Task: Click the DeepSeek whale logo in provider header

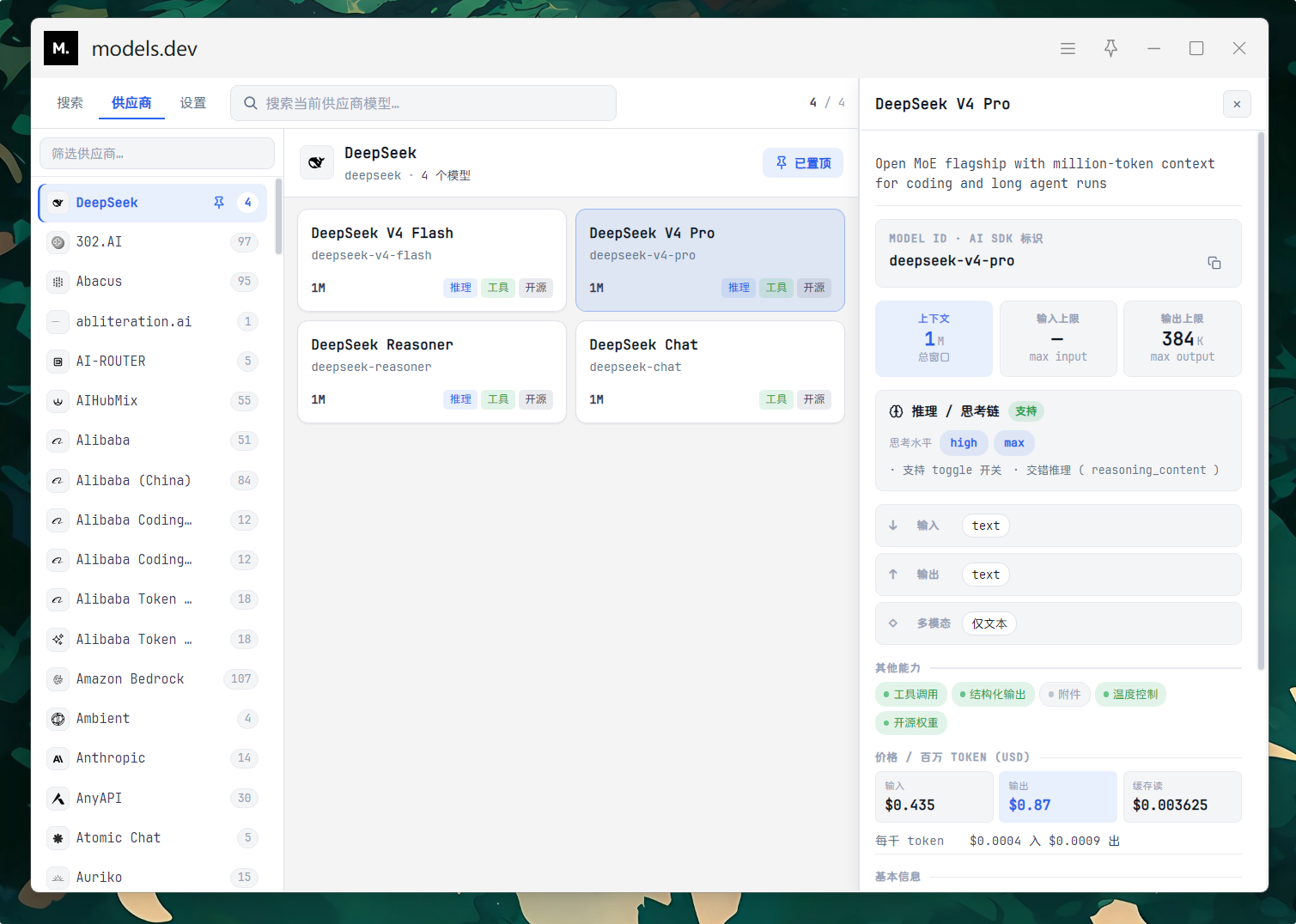Action: (317, 162)
